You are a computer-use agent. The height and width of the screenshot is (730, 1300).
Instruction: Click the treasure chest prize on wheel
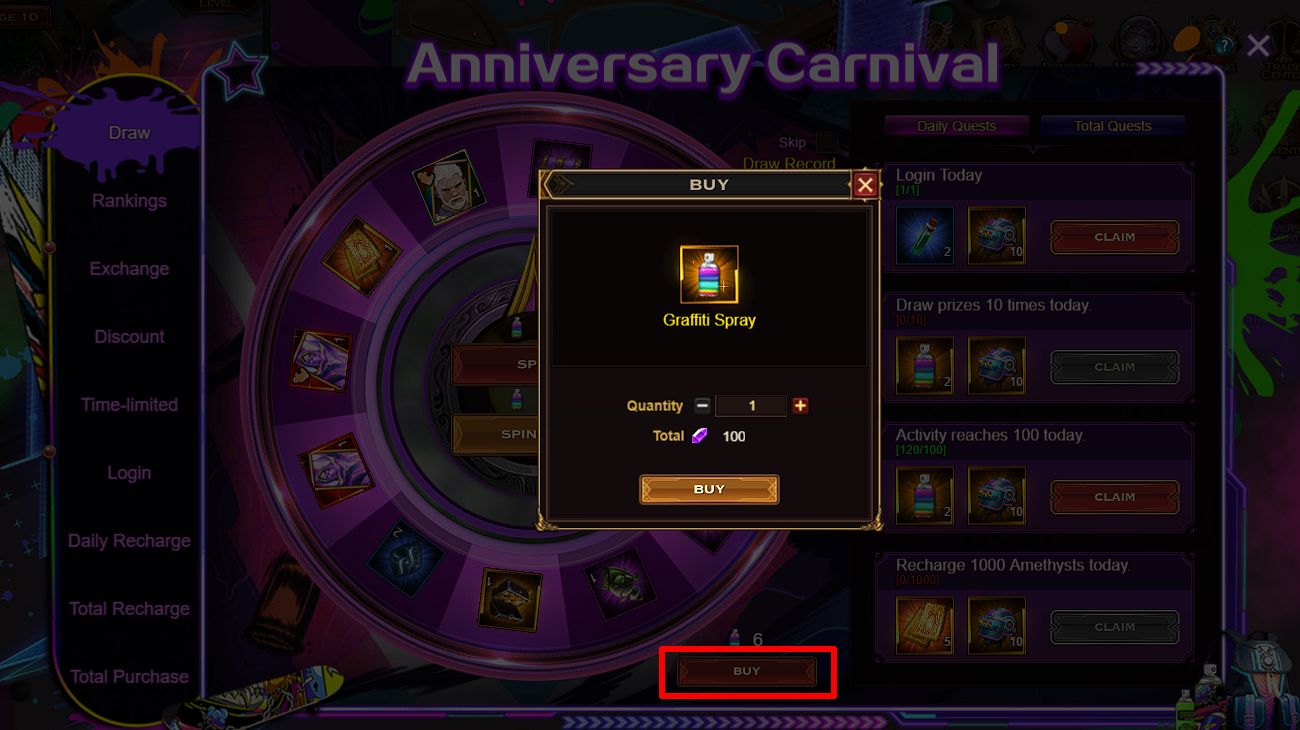511,600
